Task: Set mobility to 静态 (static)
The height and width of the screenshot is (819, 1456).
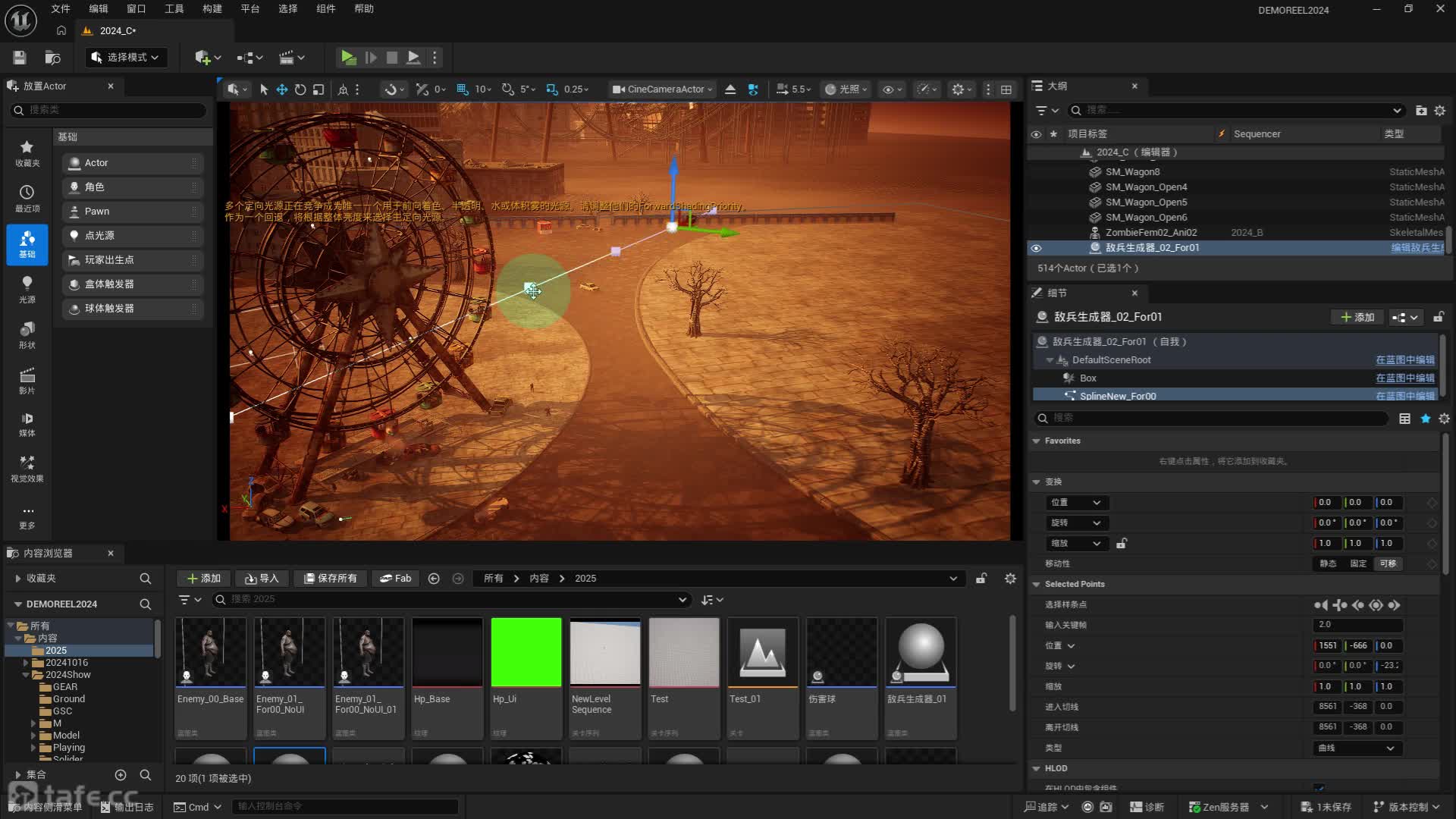Action: click(x=1328, y=563)
